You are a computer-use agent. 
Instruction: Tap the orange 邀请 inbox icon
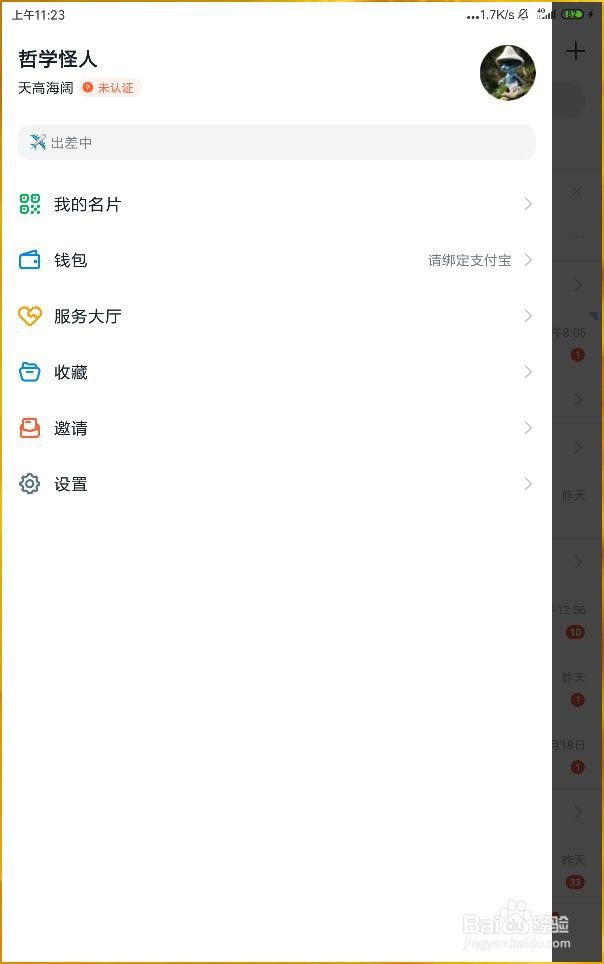[x=30, y=428]
